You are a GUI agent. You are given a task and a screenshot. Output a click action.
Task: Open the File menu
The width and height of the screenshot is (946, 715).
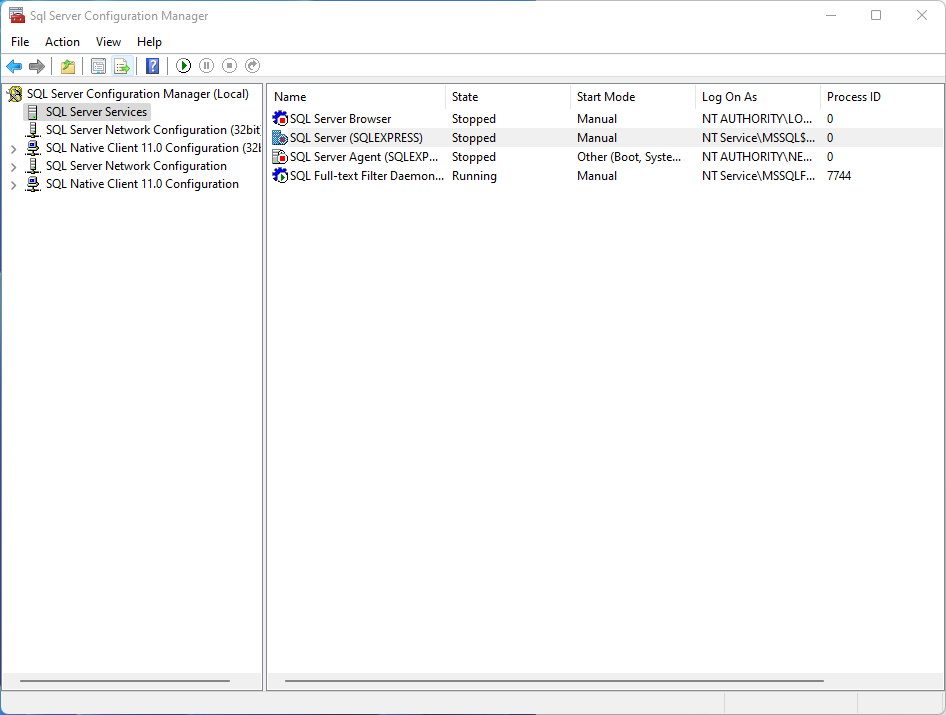click(20, 42)
